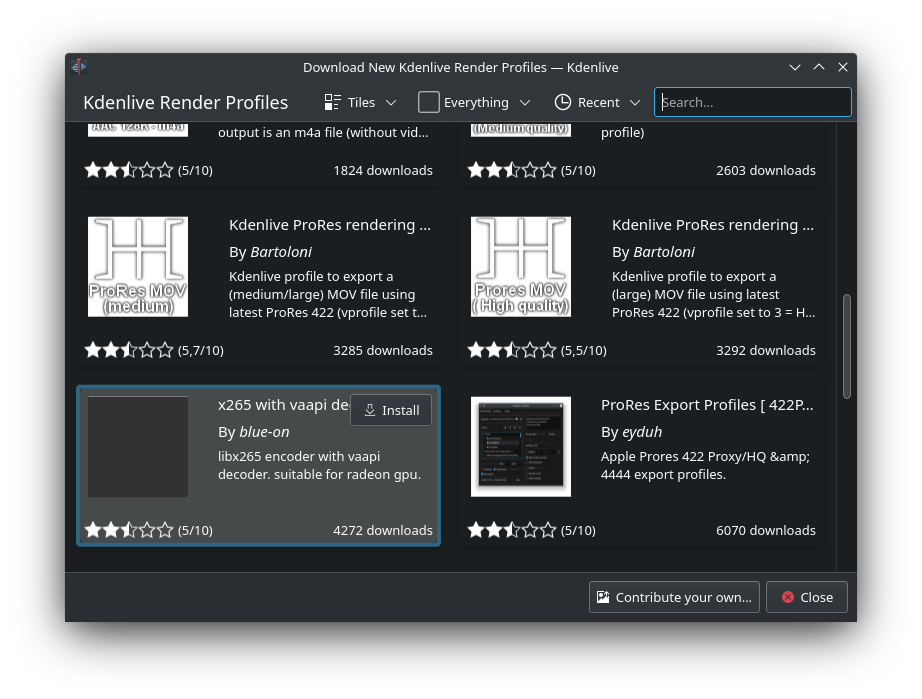Click 'Apple Prores 422 Proxy/HQ' description
The width and height of the screenshot is (922, 699).
coord(705,466)
